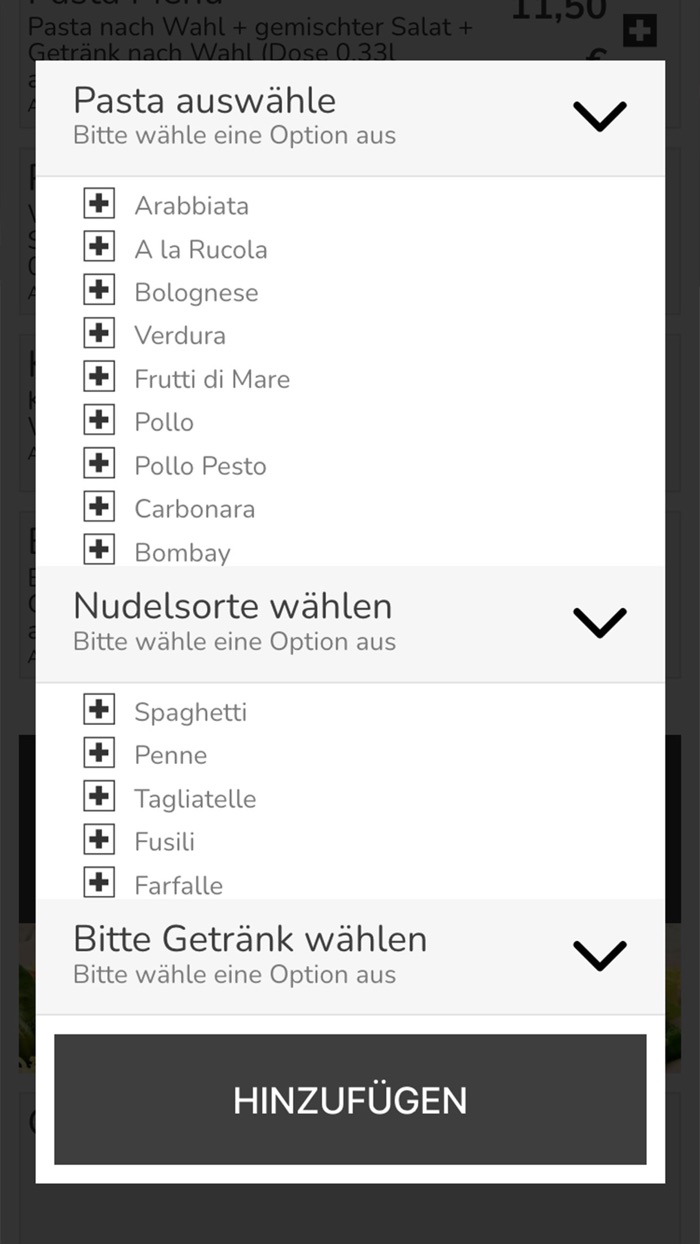Select the Fusili noodle option
Screen dimensions: 700x1244
166,840
